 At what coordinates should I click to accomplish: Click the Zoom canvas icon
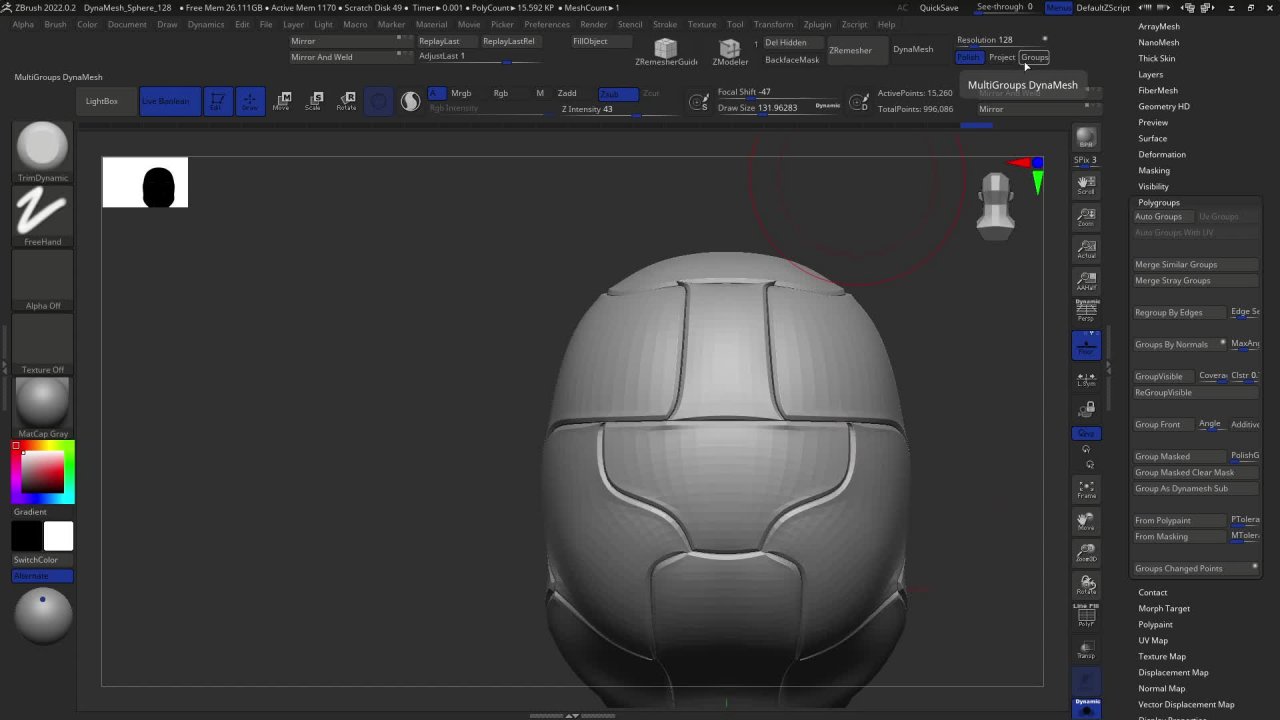pyautogui.click(x=1086, y=216)
